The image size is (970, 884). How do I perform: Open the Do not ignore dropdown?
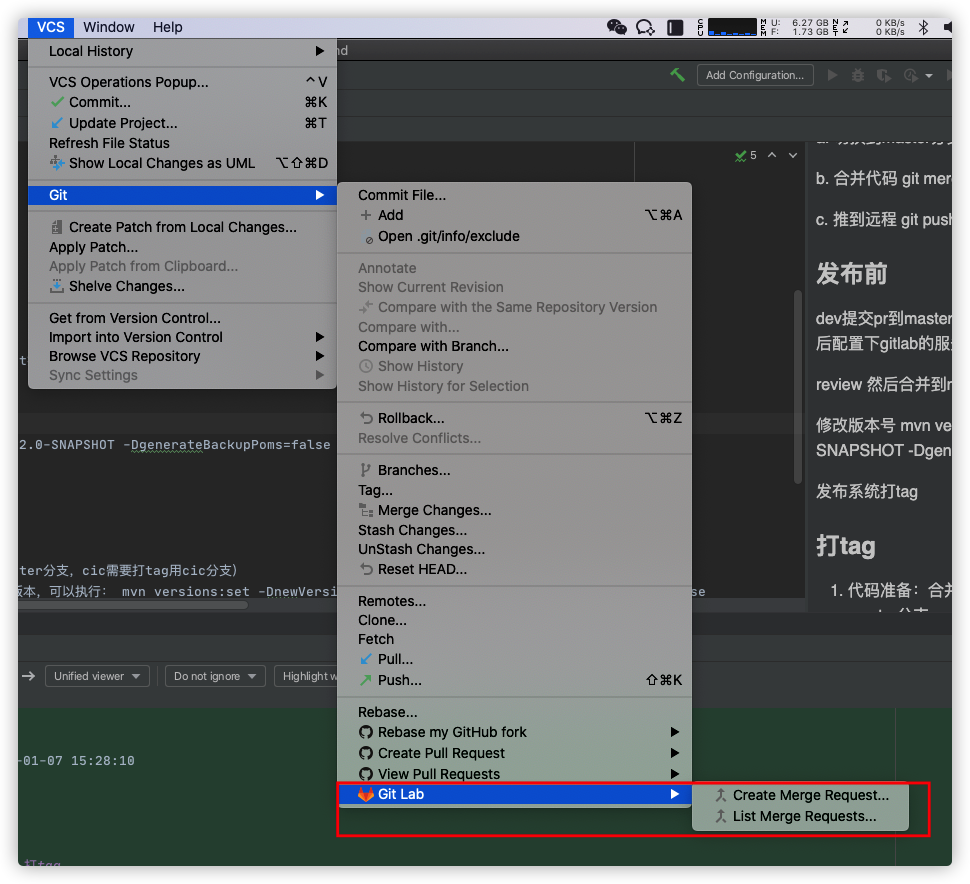pos(215,676)
